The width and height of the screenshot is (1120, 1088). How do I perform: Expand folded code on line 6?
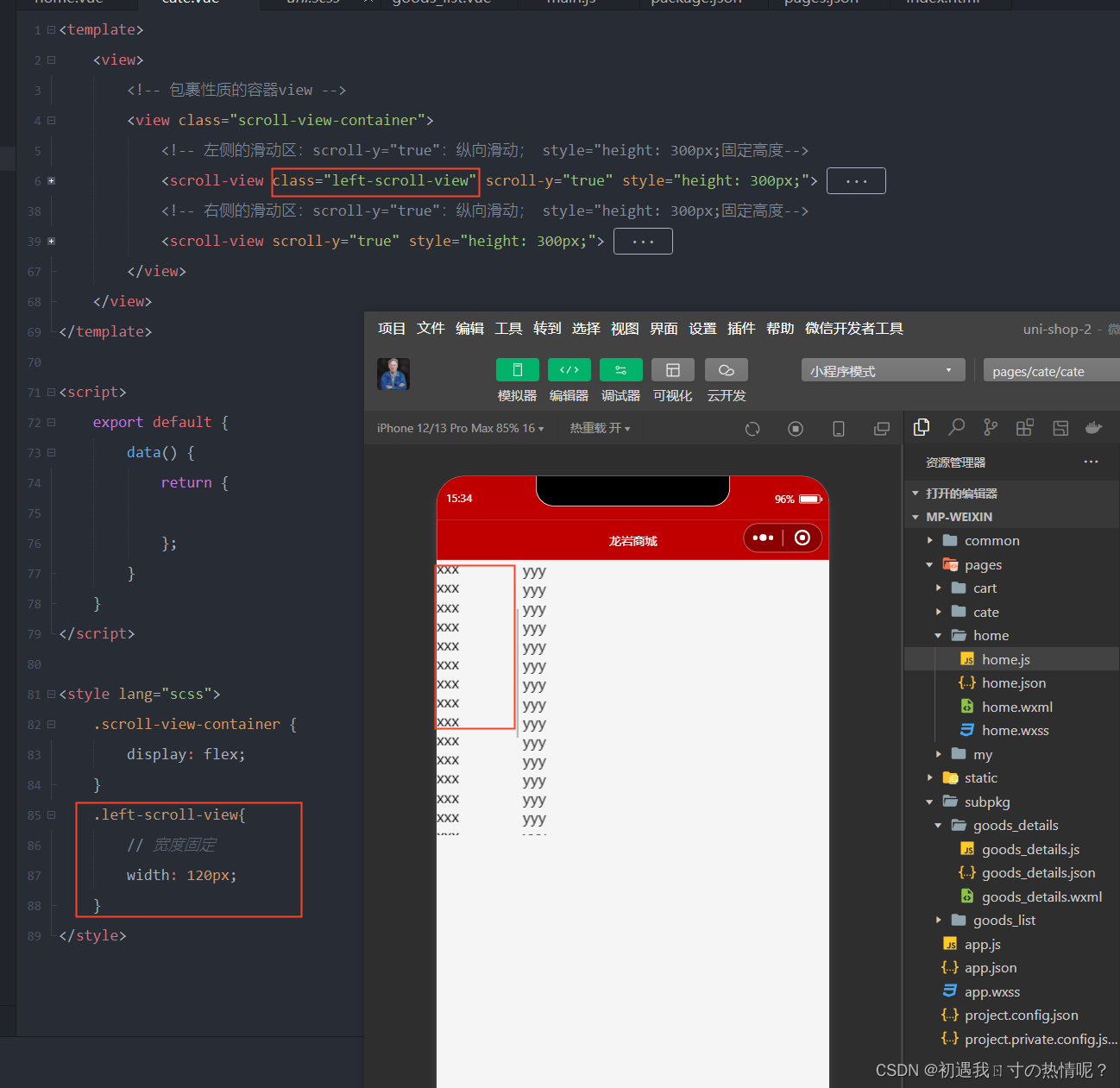[x=51, y=180]
